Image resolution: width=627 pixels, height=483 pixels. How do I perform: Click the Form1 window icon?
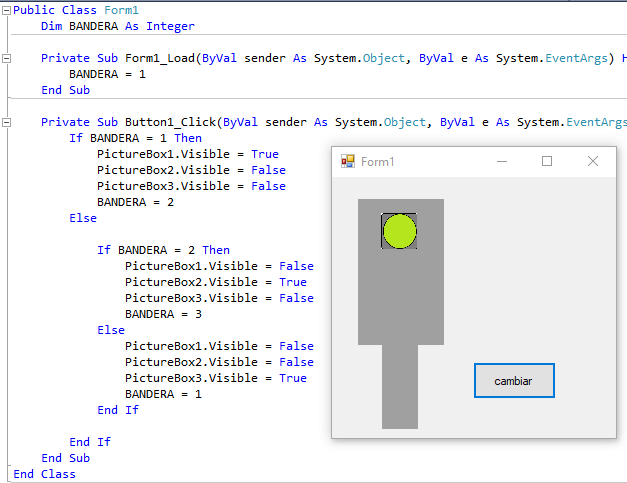point(347,162)
